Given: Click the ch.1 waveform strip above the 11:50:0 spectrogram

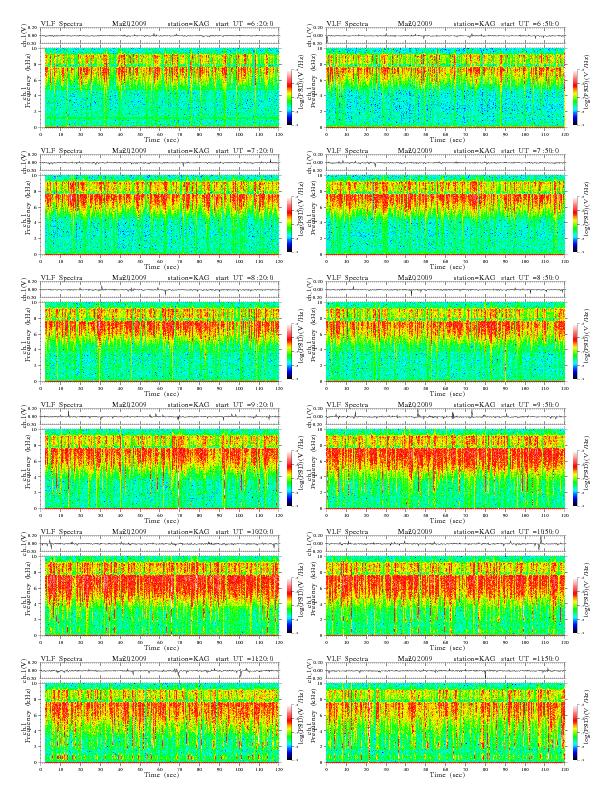Looking at the screenshot, I should click(445, 671).
